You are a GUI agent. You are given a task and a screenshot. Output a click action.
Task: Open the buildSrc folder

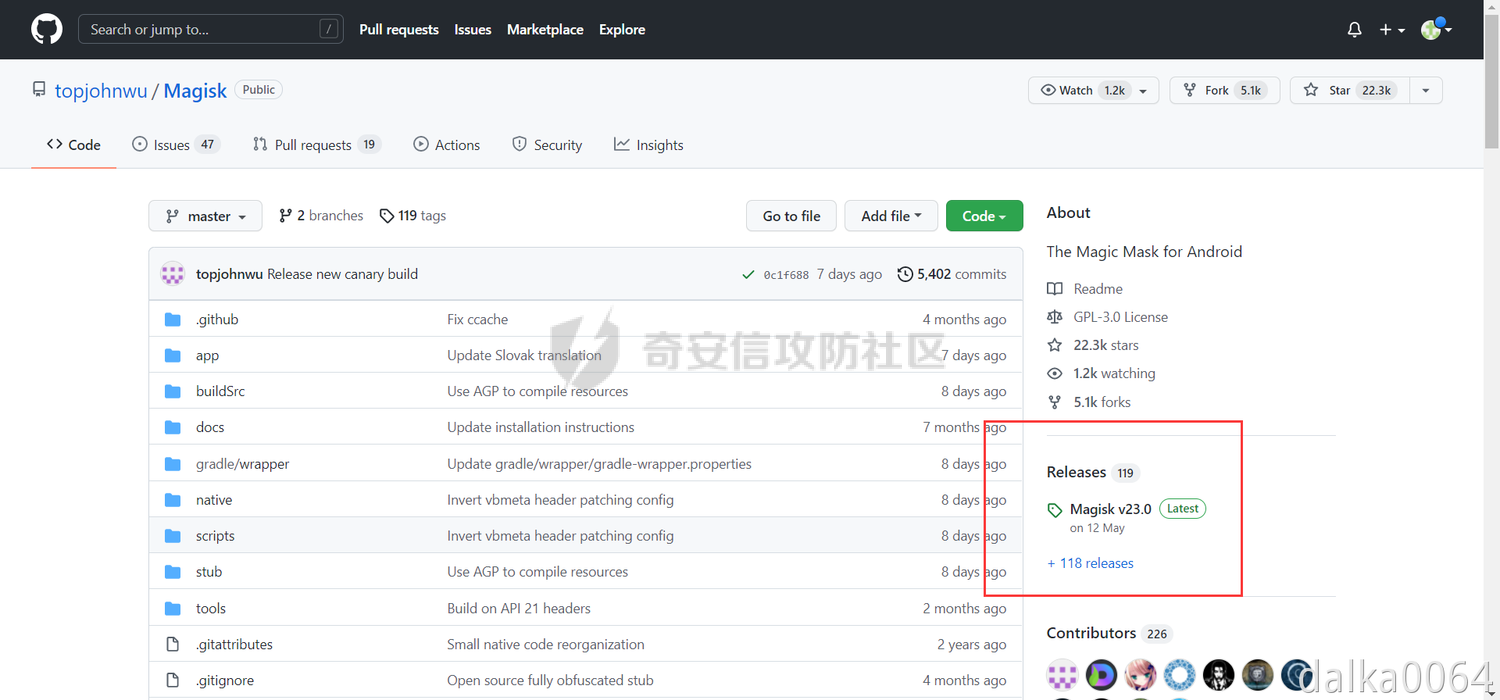pyautogui.click(x=220, y=391)
